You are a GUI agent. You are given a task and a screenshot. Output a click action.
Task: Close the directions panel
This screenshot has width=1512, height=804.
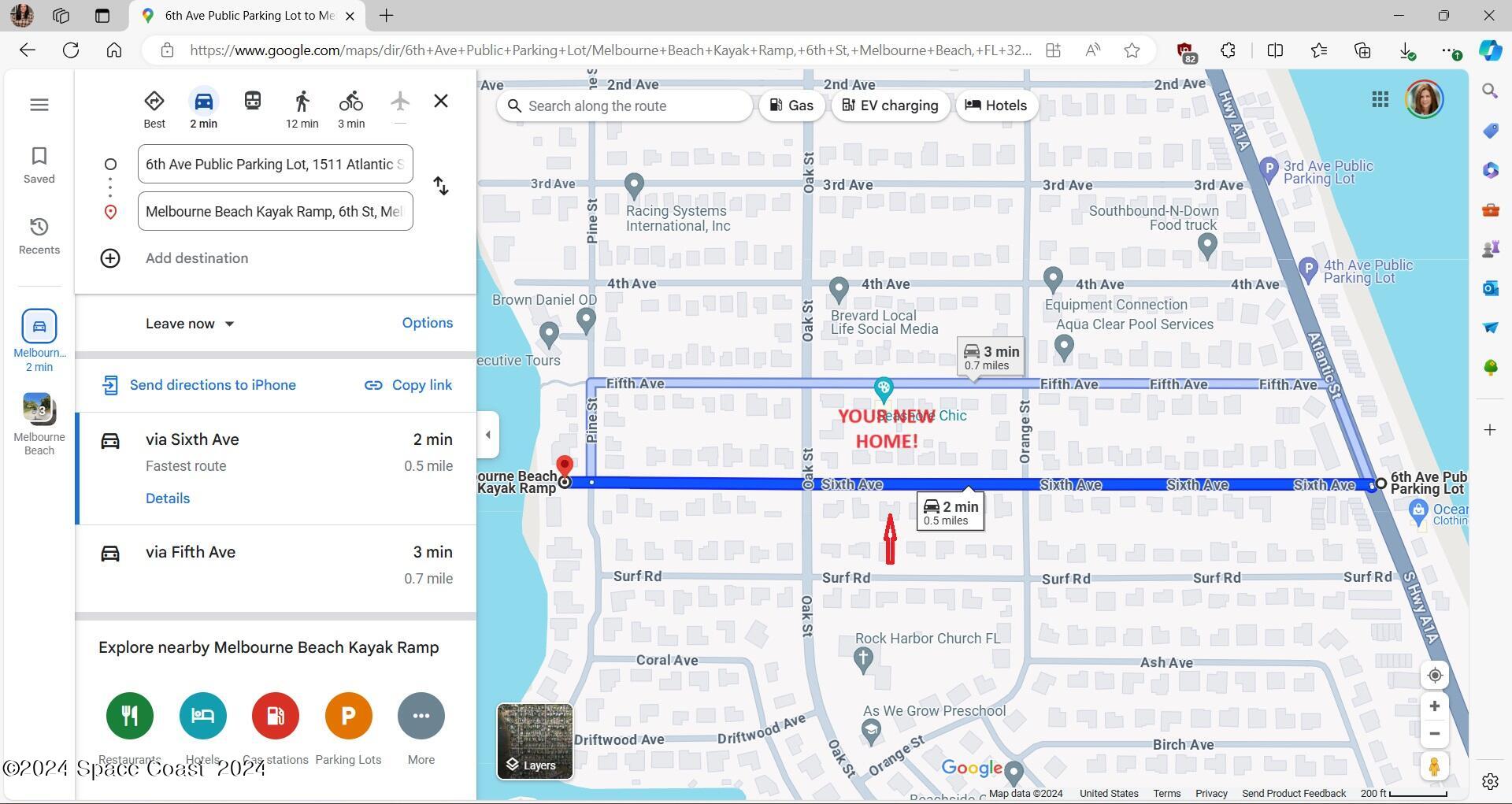click(x=441, y=101)
